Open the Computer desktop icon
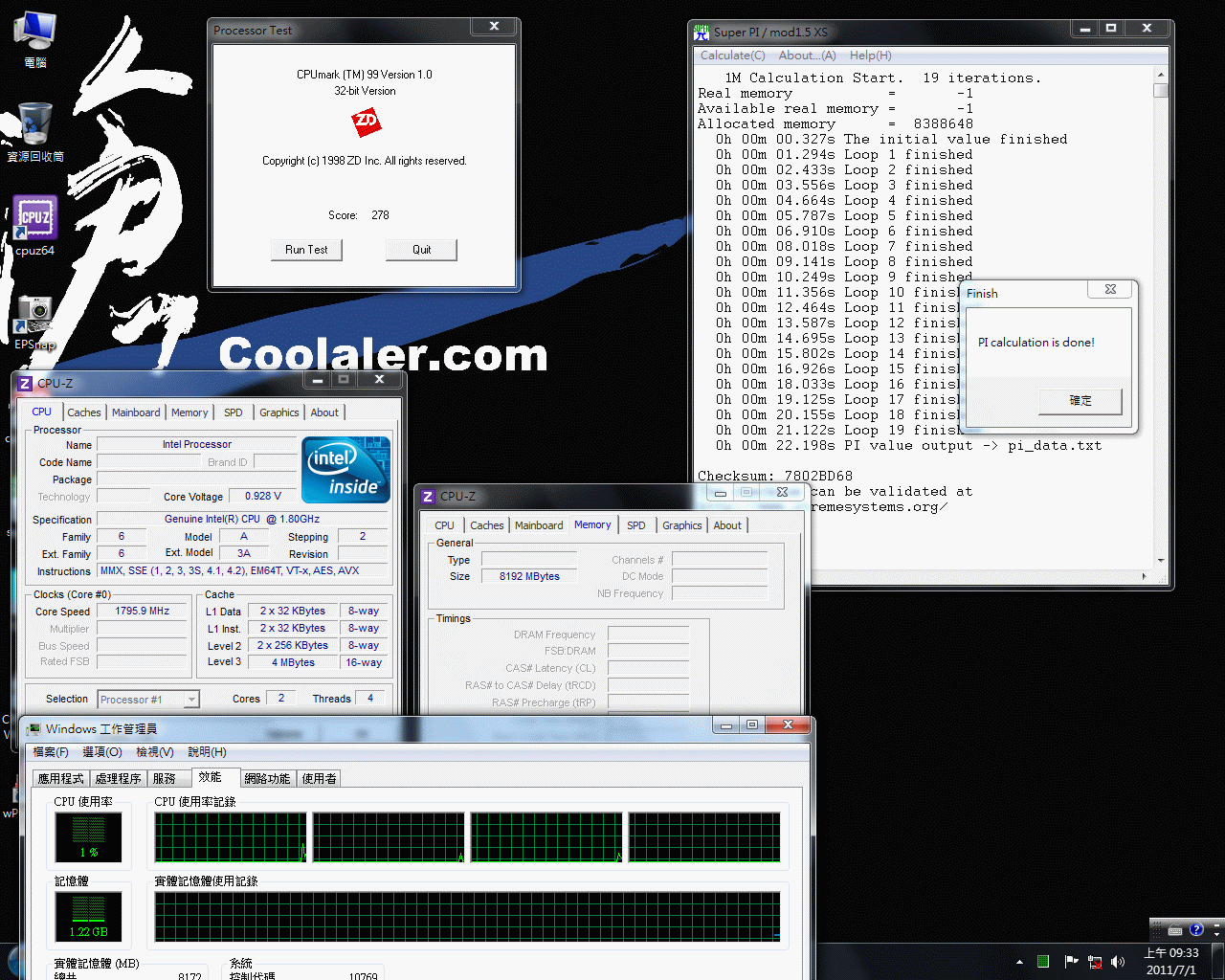The height and width of the screenshot is (980, 1225). [34, 32]
